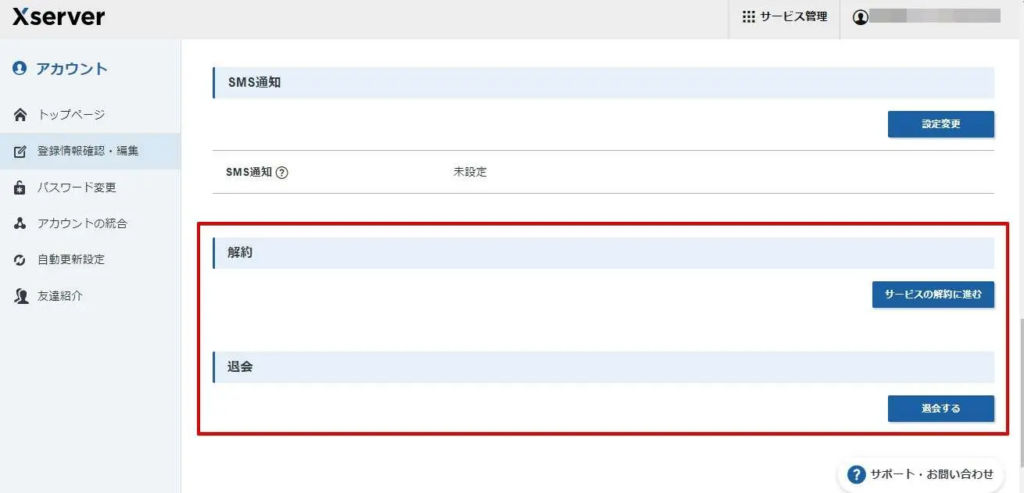Click the 退会 section heading
The height and width of the screenshot is (493, 1024).
click(603, 367)
